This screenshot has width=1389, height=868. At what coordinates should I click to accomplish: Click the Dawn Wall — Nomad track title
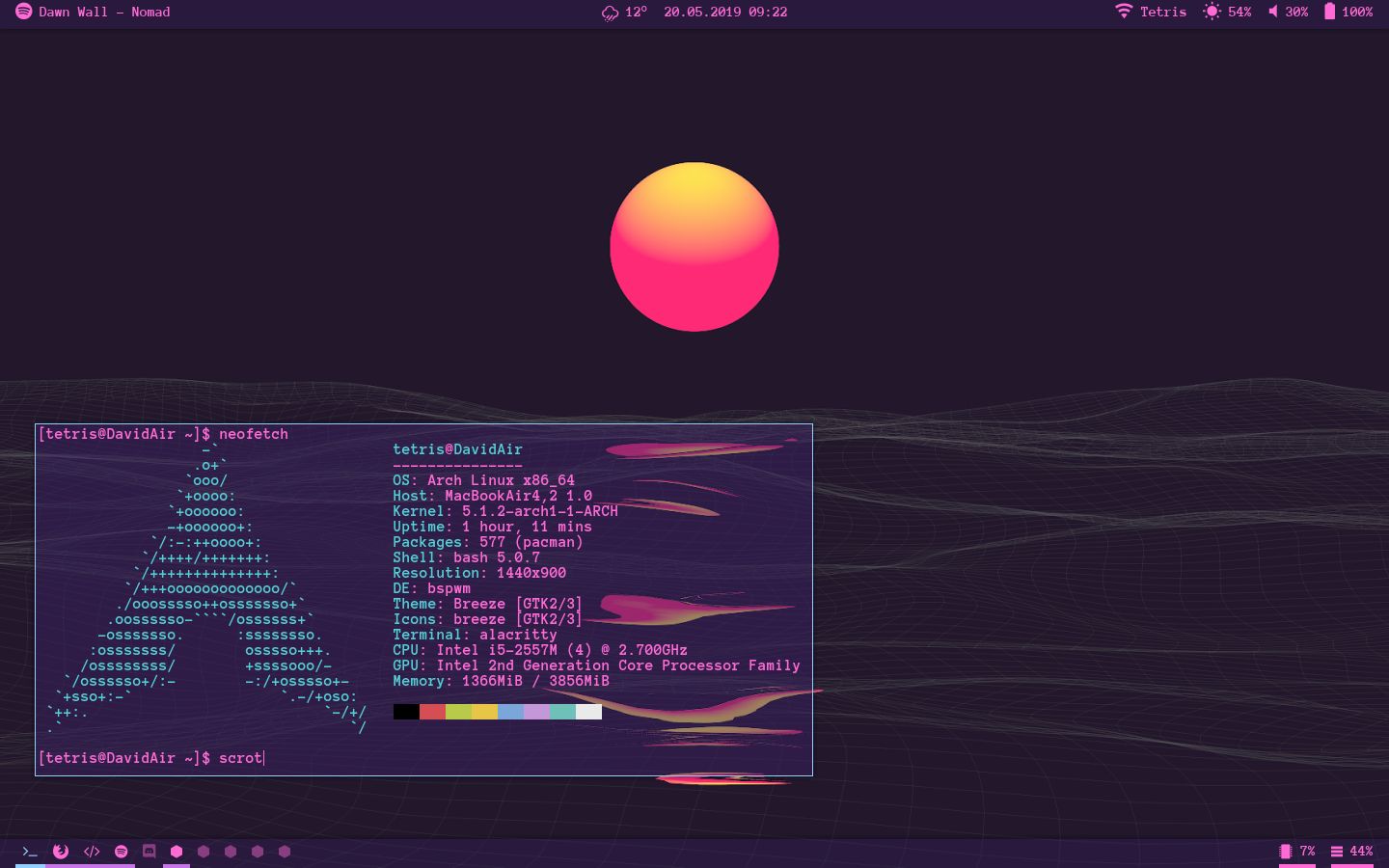(x=102, y=12)
